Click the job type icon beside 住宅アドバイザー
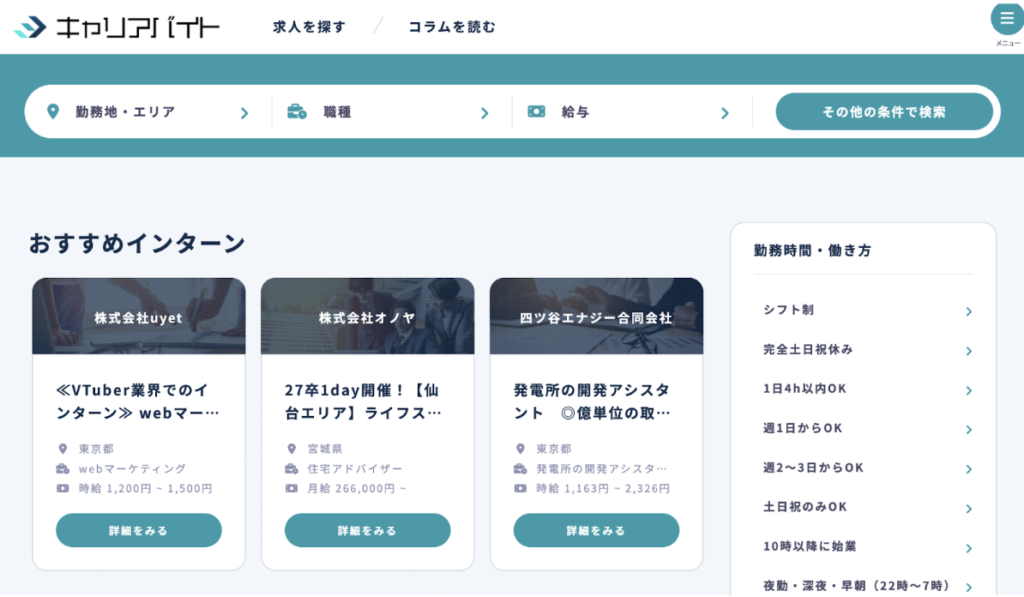Screen dimensions: 1024x597 292,469
